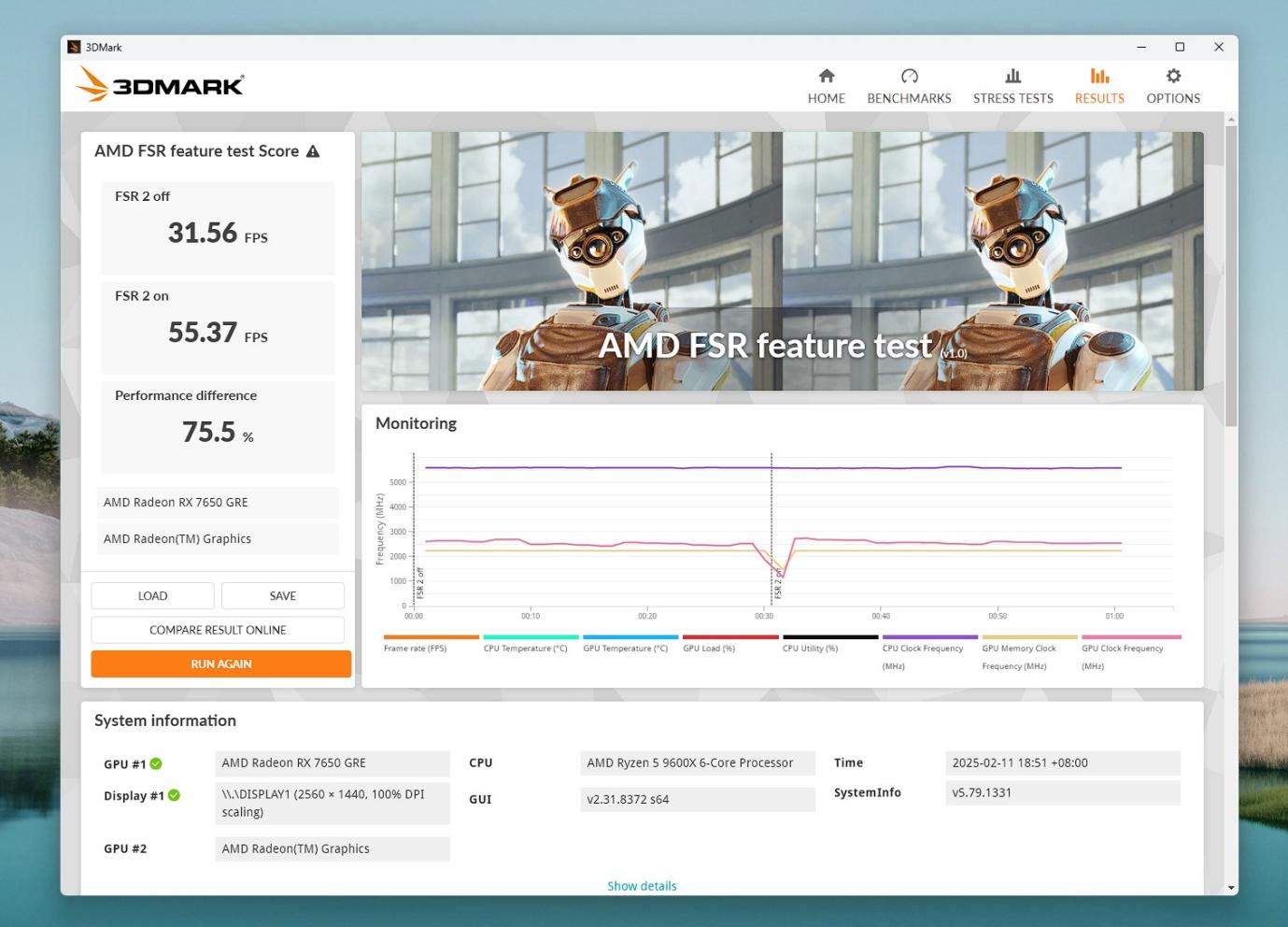The image size is (1288, 927).
Task: Click AMD Radeon RX 7650 GRE under score
Action: (x=218, y=503)
